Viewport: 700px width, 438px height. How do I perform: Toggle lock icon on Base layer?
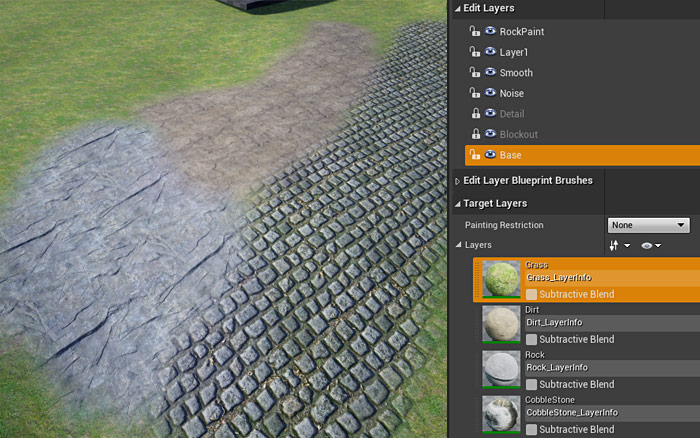475,154
